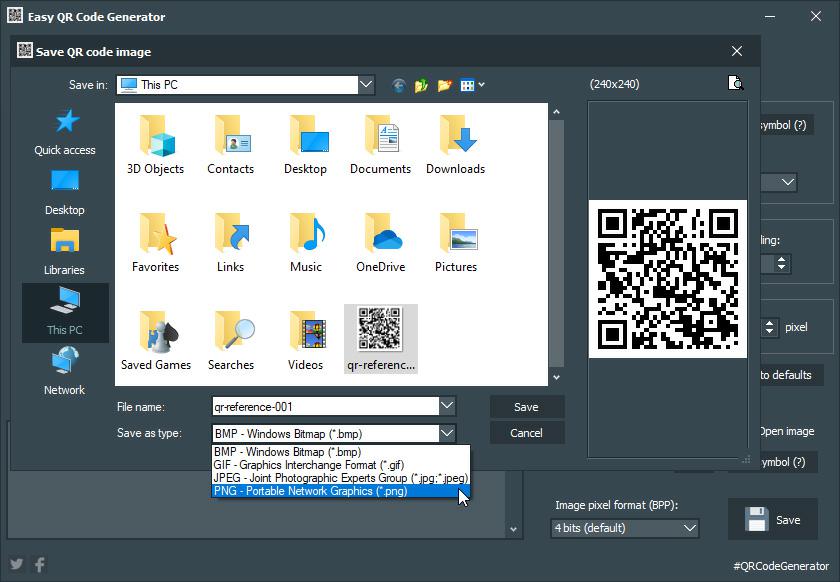Click the QR code preview image
This screenshot has width=840, height=582.
(x=668, y=279)
